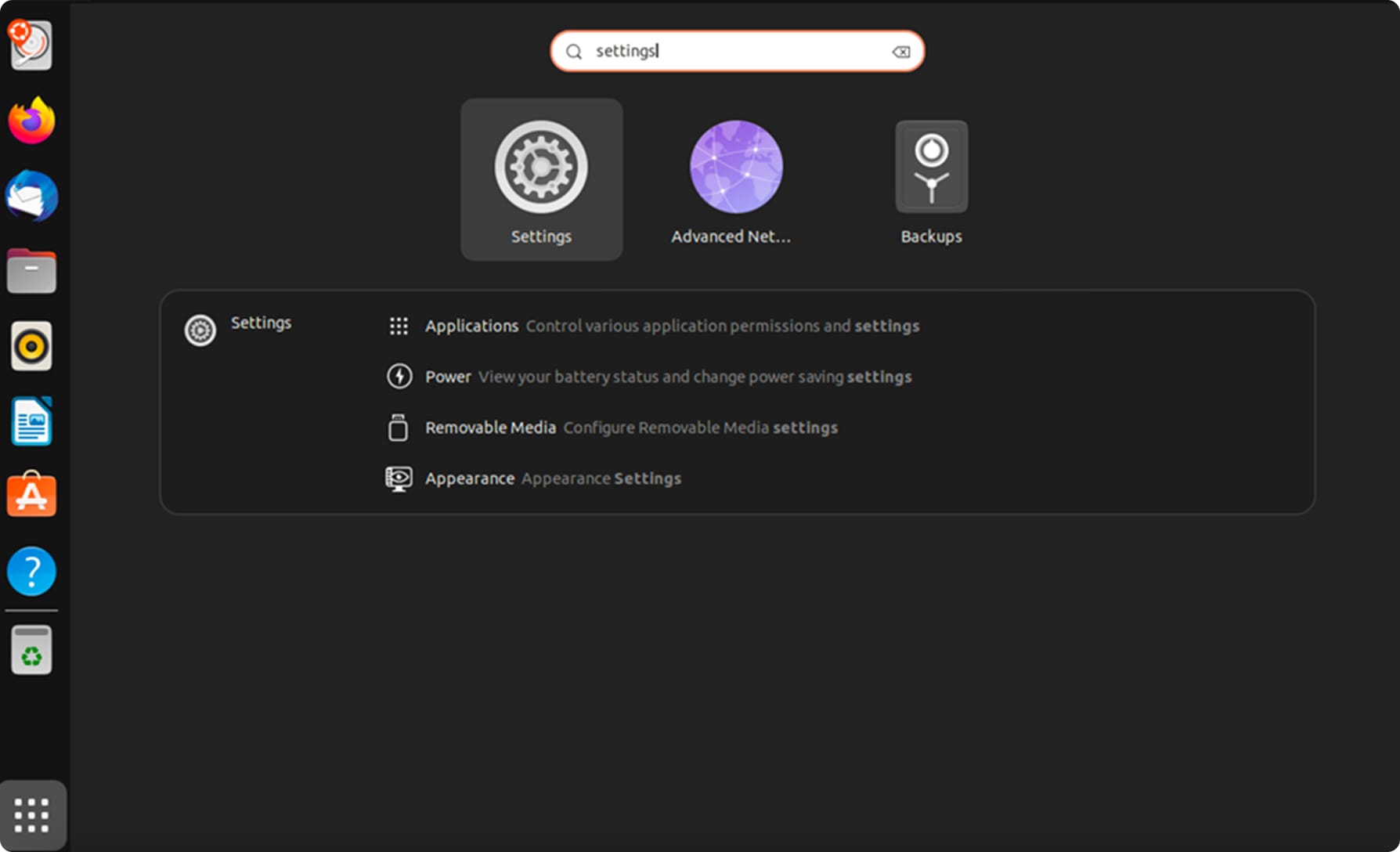Open the Help app in dock
The height and width of the screenshot is (852, 1400).
click(x=31, y=571)
